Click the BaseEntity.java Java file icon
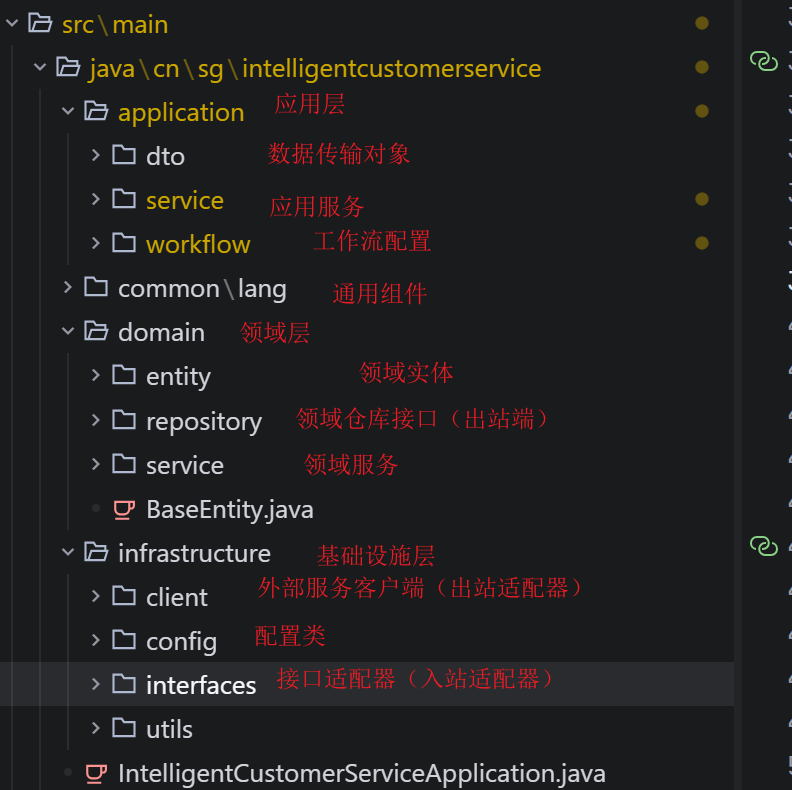 pos(124,509)
